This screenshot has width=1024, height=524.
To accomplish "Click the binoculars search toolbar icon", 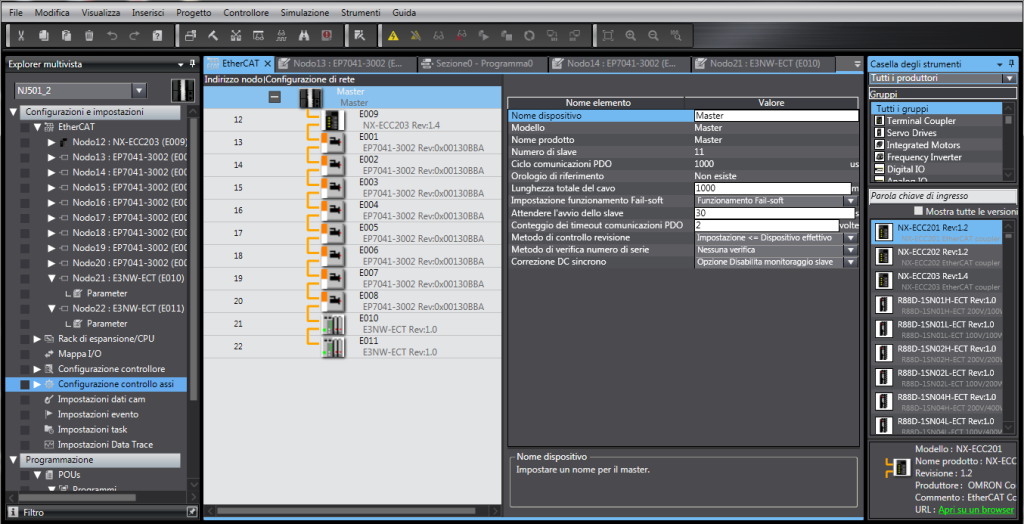I will click(304, 36).
